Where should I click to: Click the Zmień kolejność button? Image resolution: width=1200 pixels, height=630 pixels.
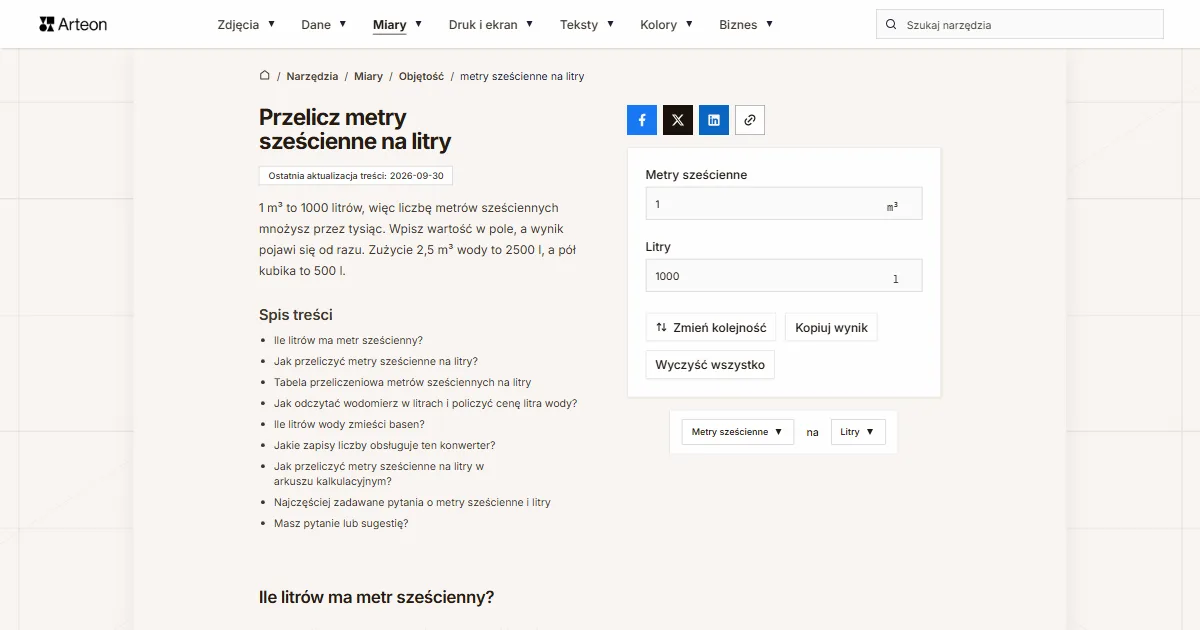point(711,327)
